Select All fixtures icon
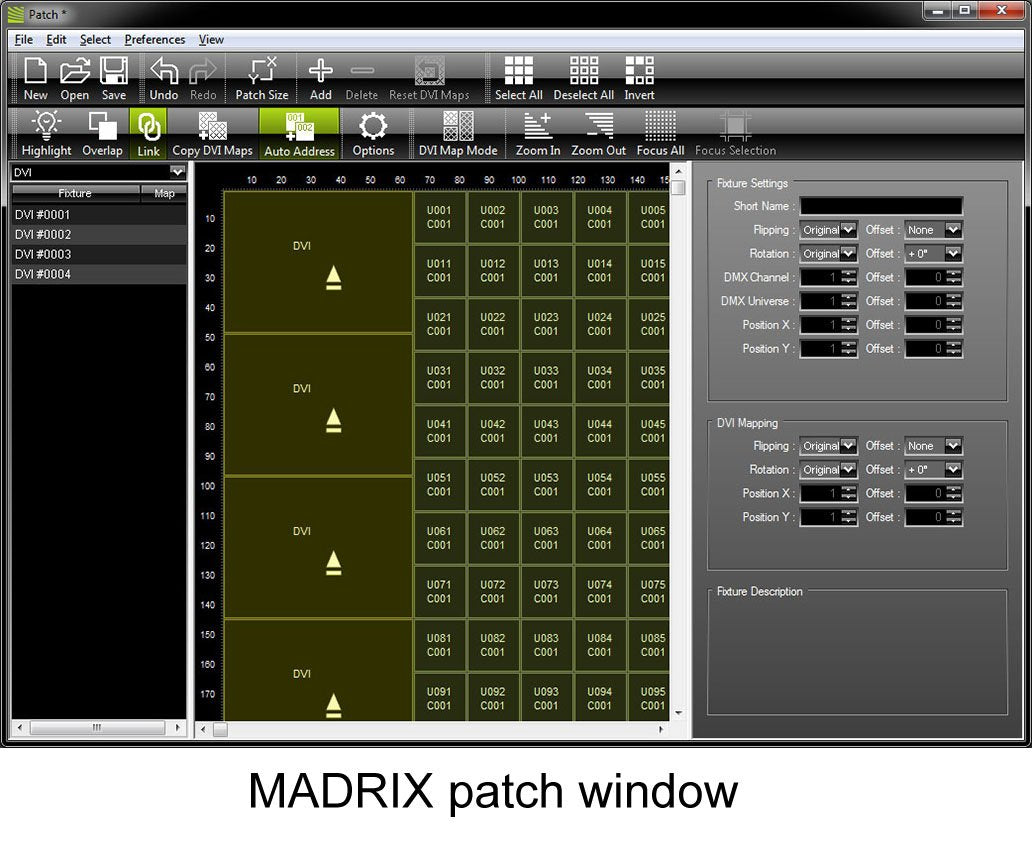The width and height of the screenshot is (1032, 845). [x=519, y=78]
